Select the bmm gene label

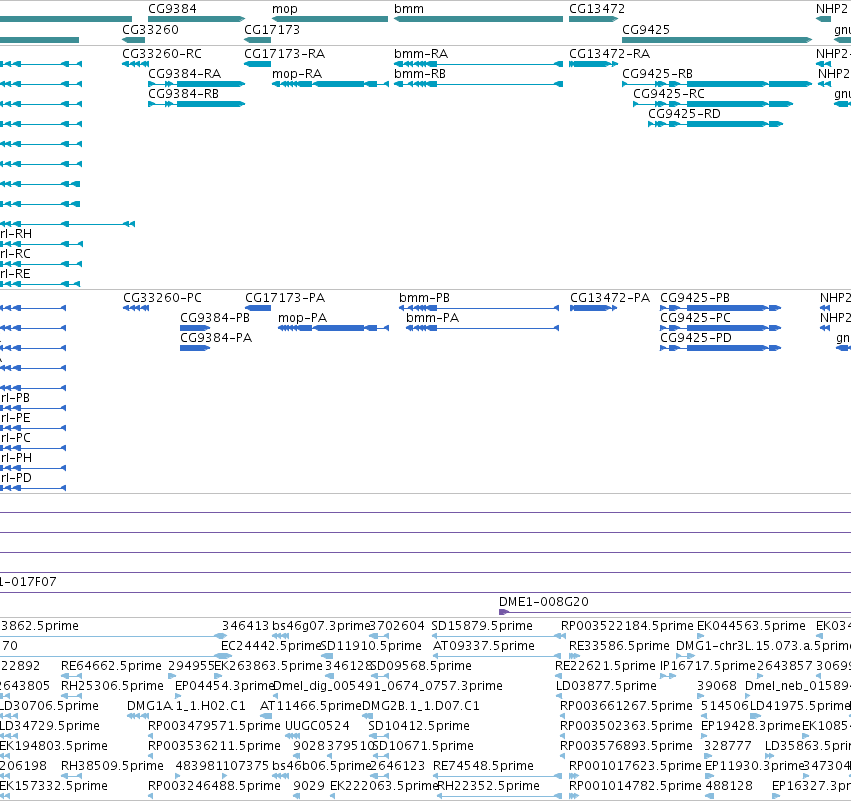click(409, 9)
